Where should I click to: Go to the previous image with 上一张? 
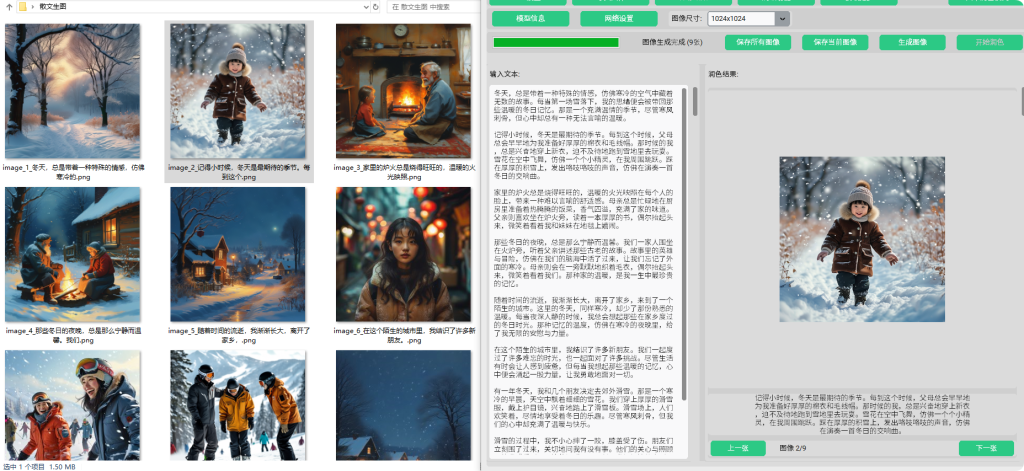coord(737,448)
